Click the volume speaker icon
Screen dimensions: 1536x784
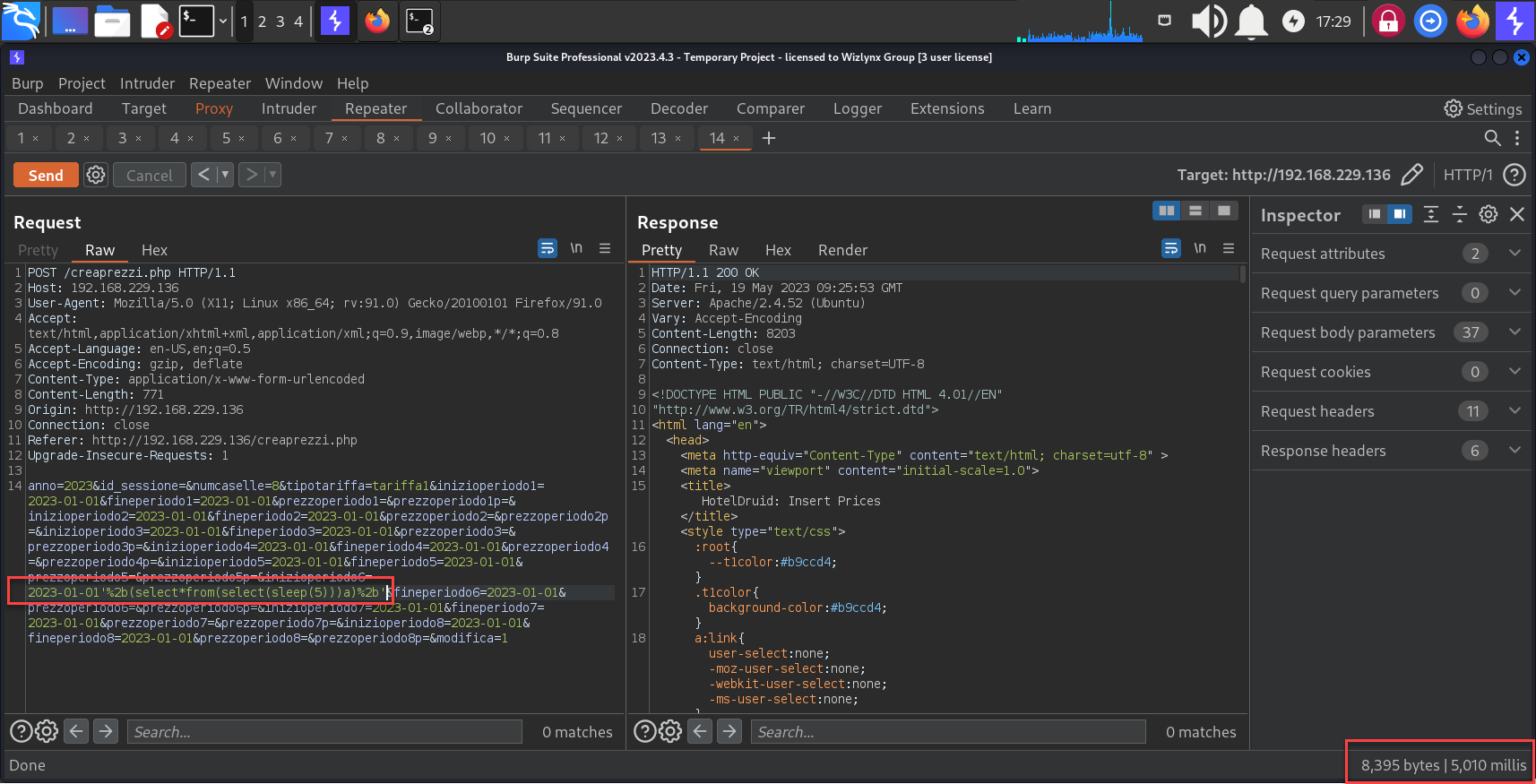click(1208, 21)
